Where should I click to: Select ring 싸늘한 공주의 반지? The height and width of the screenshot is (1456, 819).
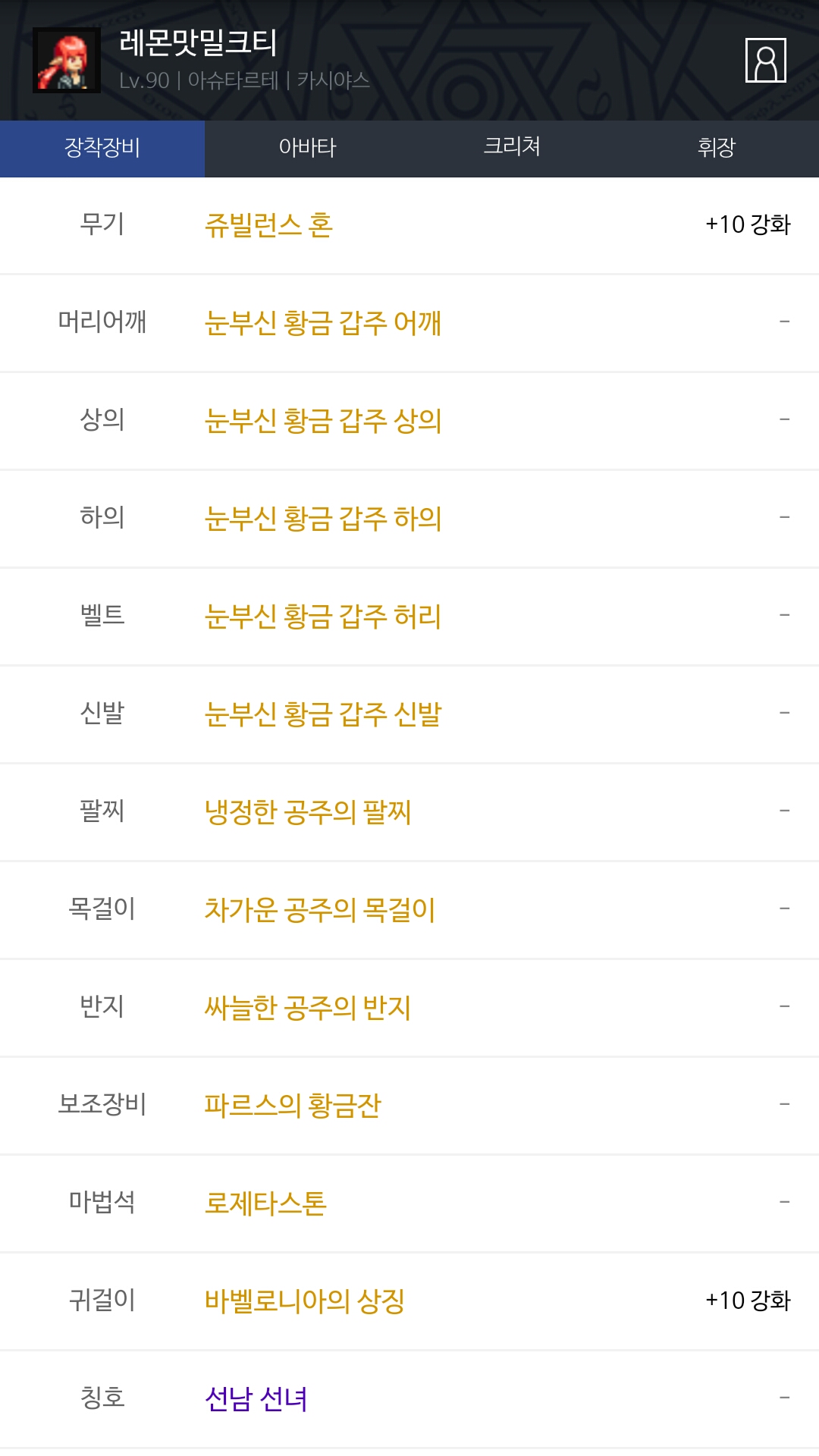[308, 1008]
